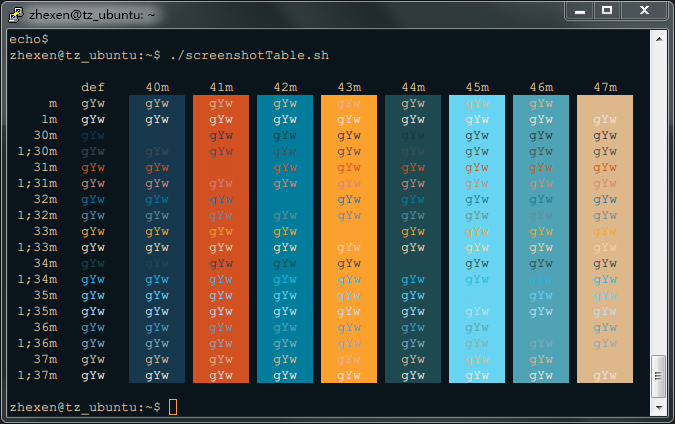Click the '37m' row label
Viewport: 675px width, 424px height.
point(45,359)
